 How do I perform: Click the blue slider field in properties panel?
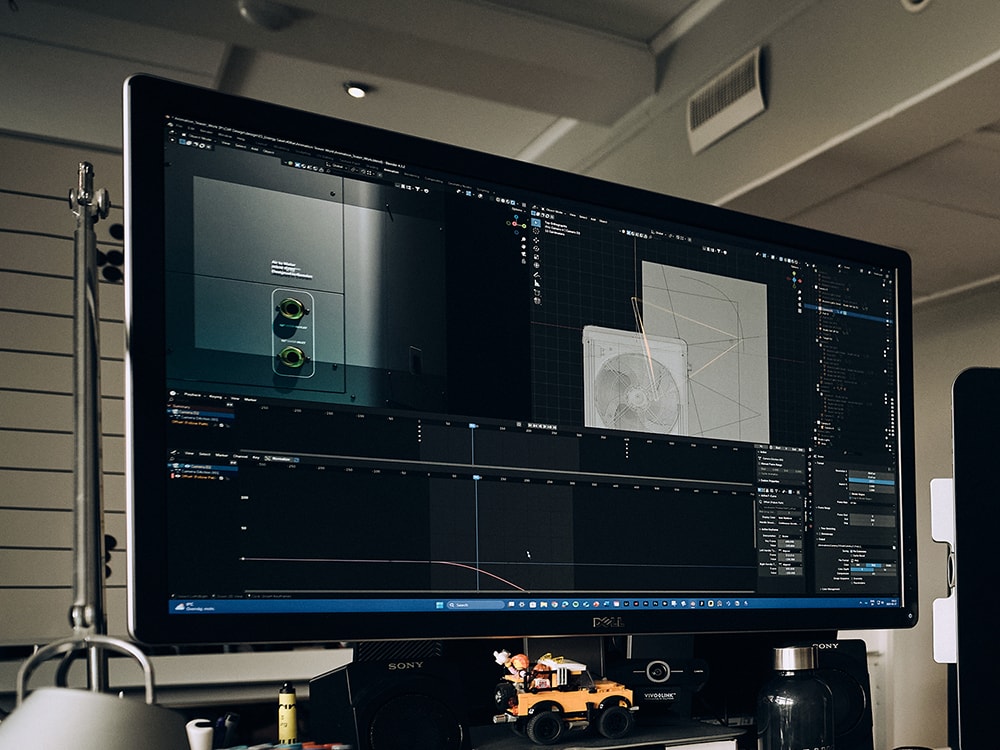872,482
